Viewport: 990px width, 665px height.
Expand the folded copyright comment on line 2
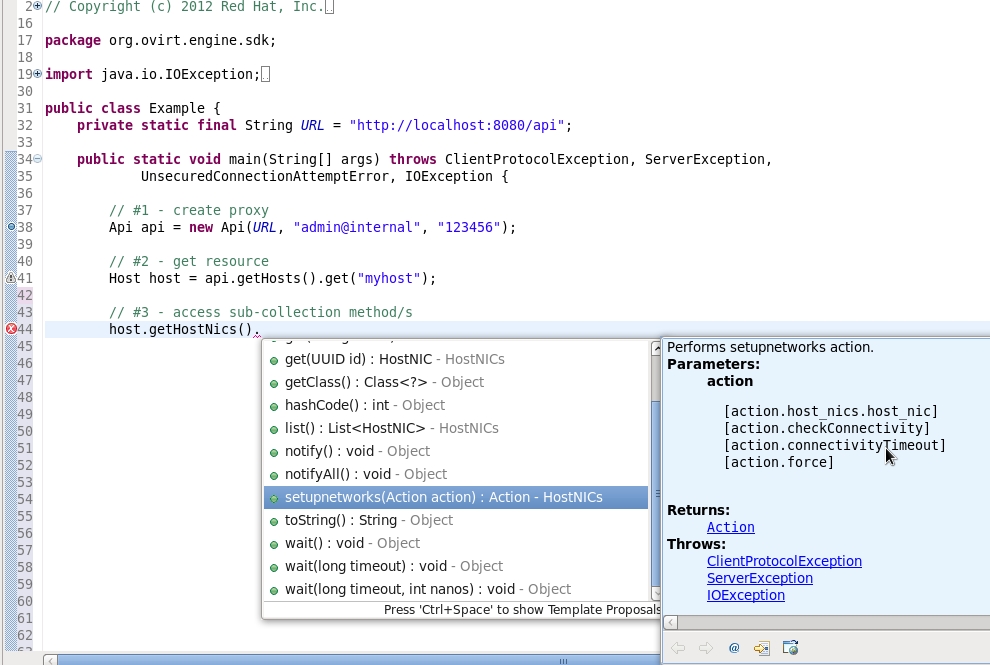(38, 6)
